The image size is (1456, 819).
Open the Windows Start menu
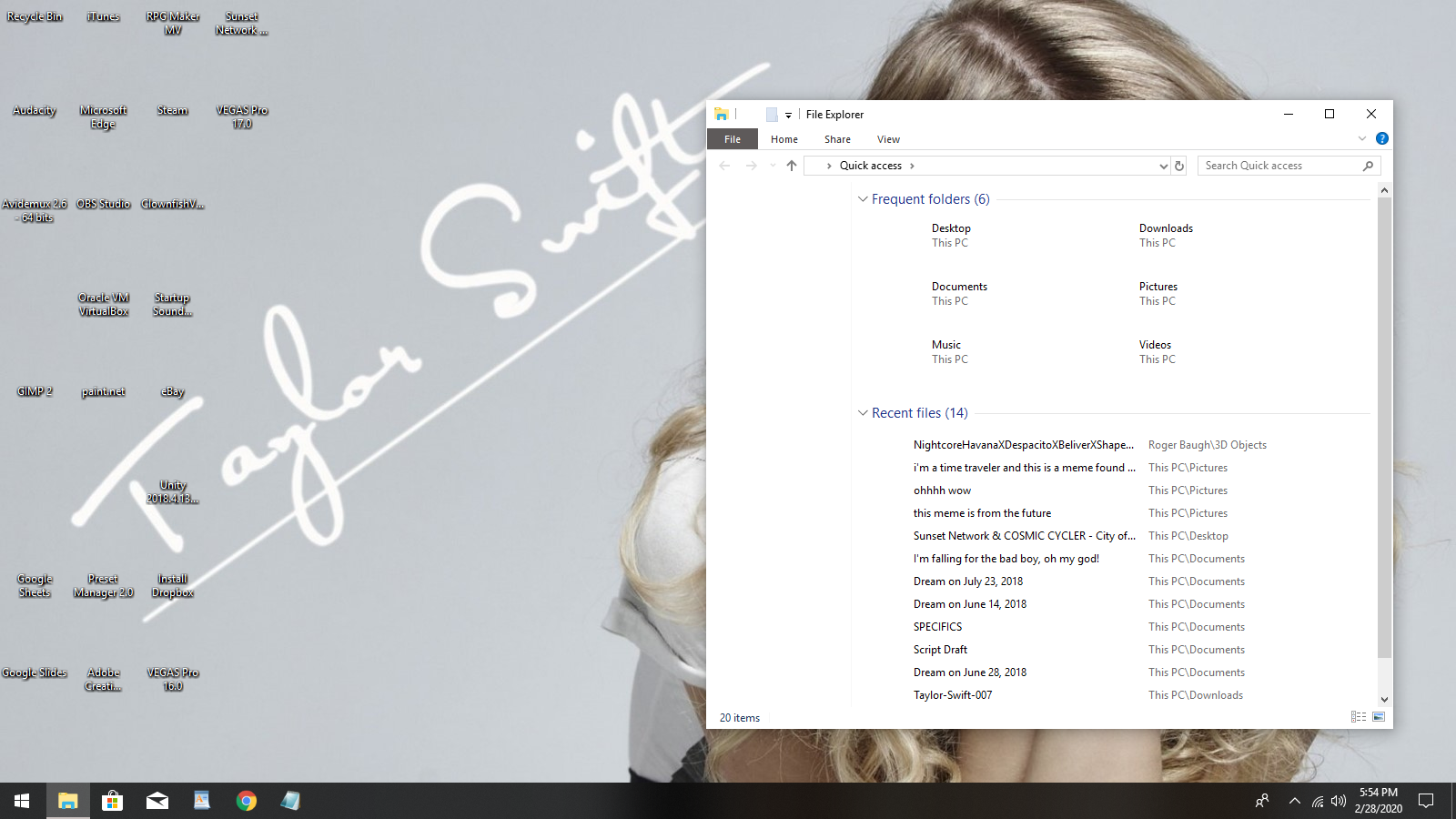coord(22,801)
